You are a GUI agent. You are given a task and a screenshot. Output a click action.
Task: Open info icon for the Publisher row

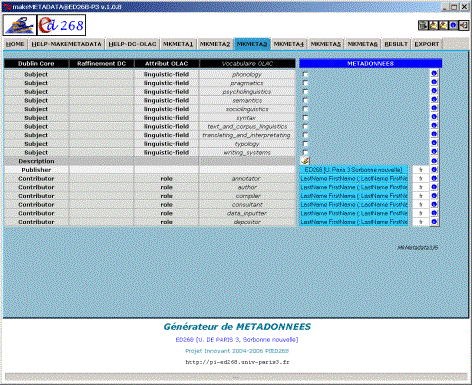tap(434, 169)
